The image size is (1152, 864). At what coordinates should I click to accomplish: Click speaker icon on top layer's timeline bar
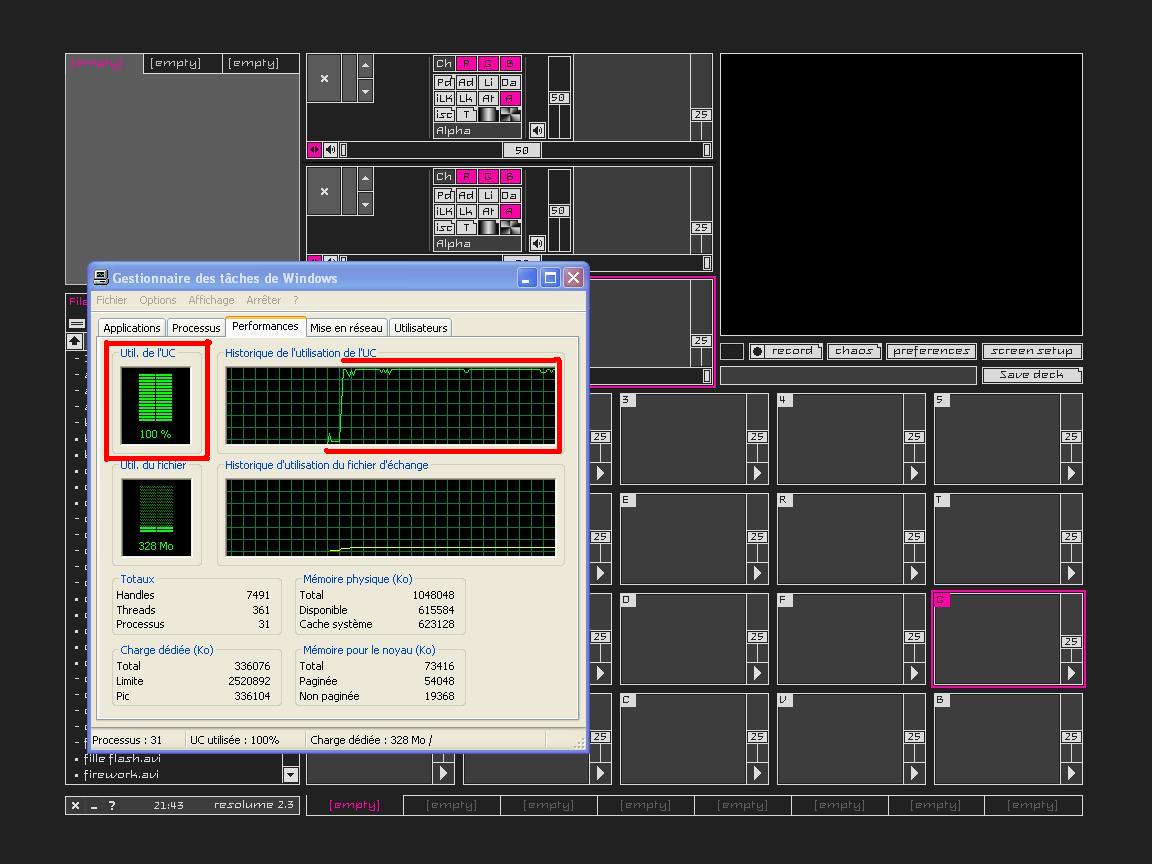pyautogui.click(x=331, y=150)
